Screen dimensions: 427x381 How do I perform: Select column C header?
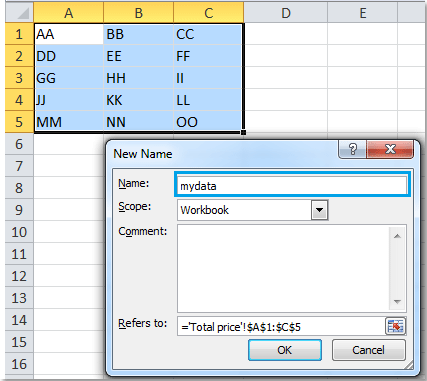pos(209,13)
